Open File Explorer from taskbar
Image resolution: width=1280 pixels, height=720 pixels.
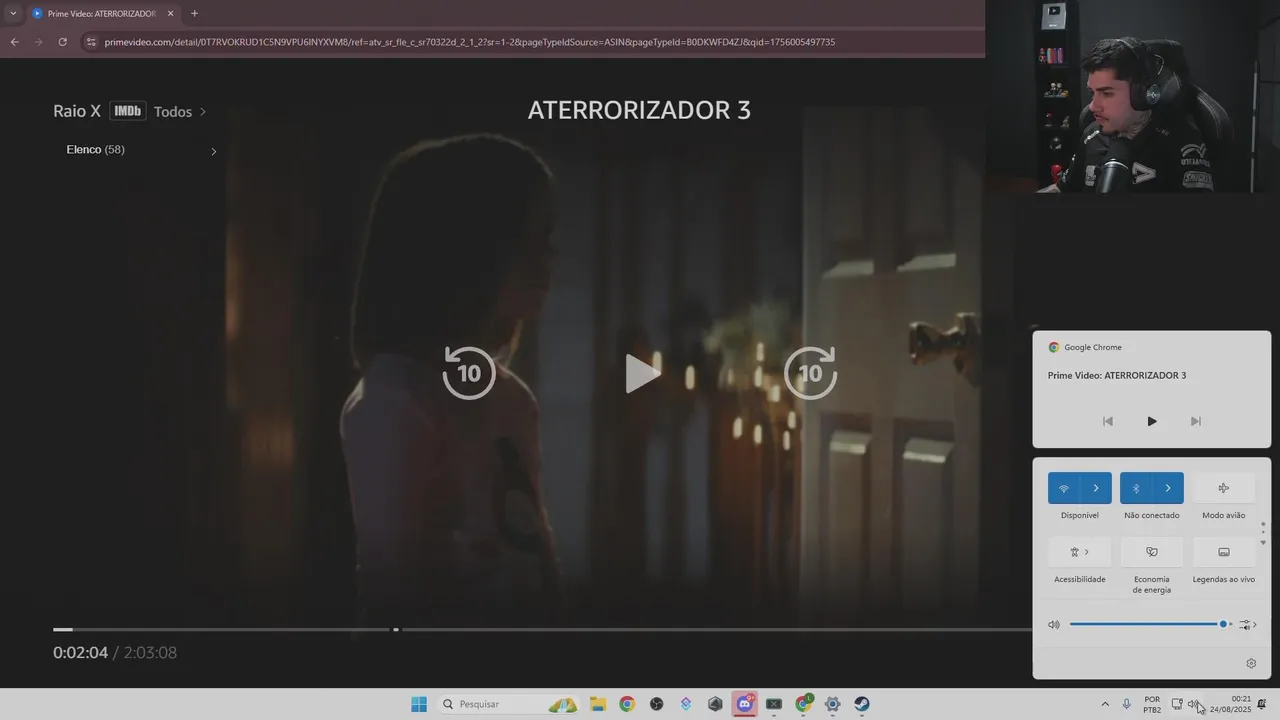point(598,704)
